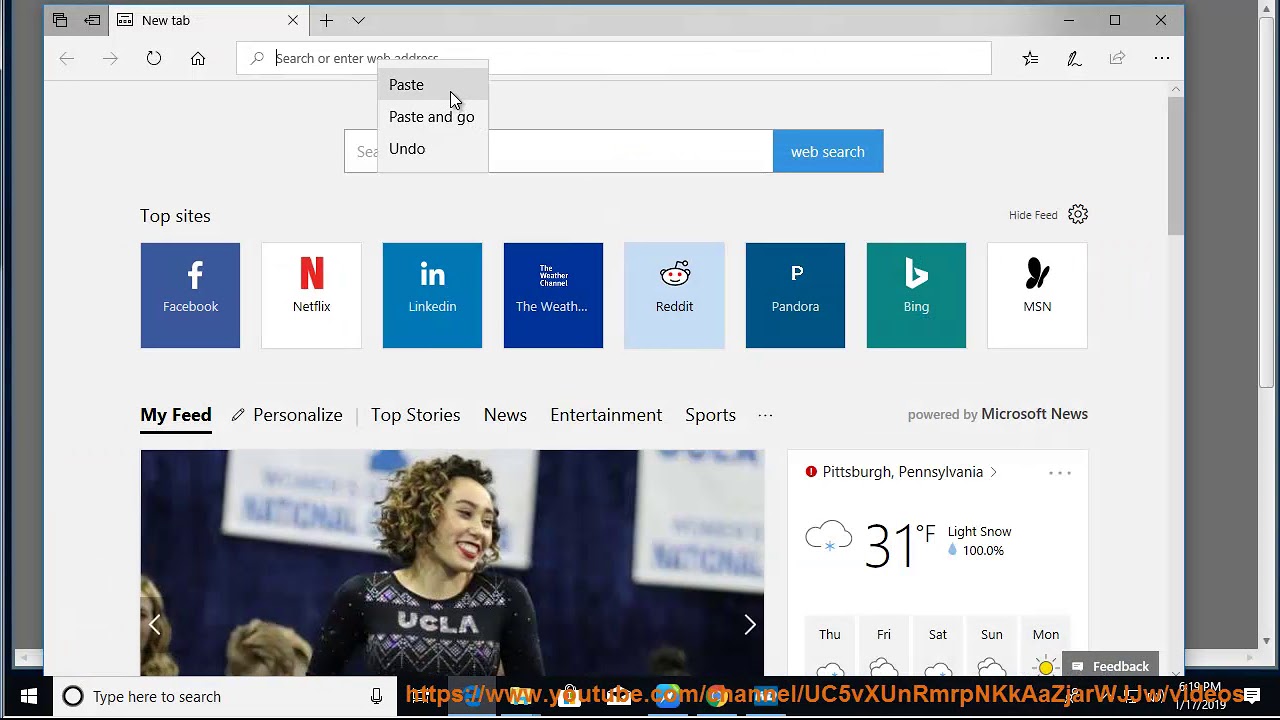
Task: Open the Bing top site tile
Action: 916,295
